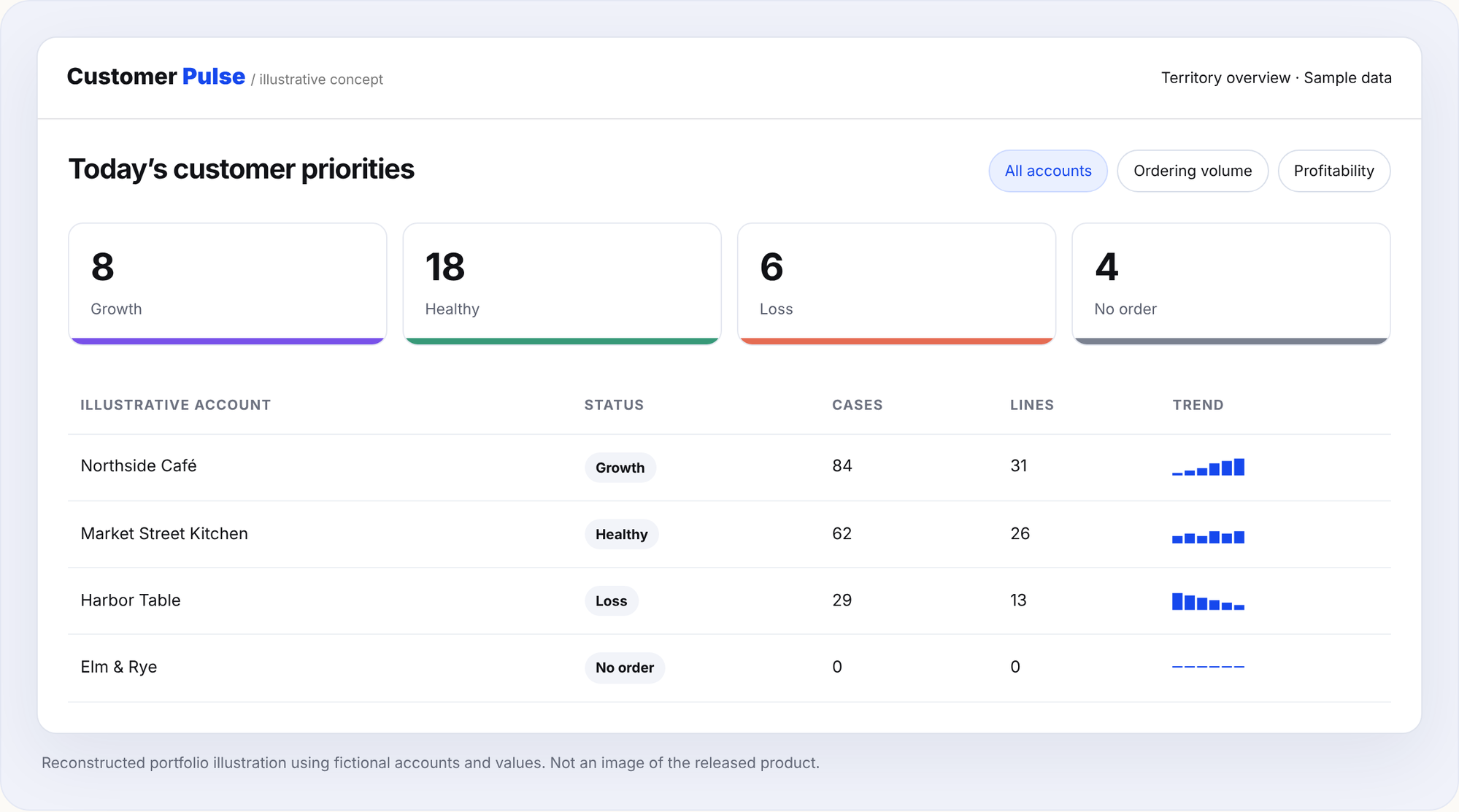The width and height of the screenshot is (1459, 812).
Task: Open the Profitability filter
Action: tap(1333, 171)
